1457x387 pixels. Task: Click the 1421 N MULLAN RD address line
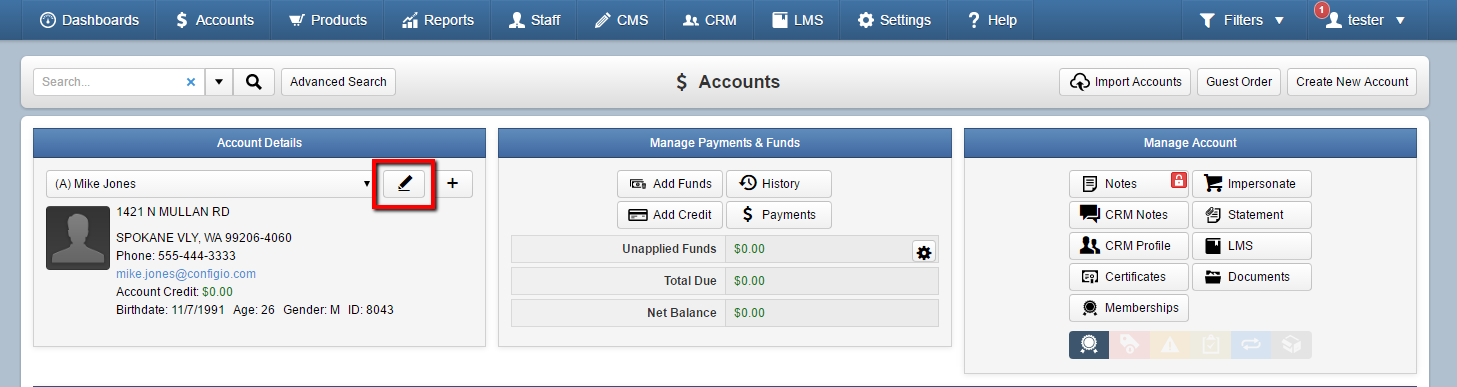click(x=173, y=212)
